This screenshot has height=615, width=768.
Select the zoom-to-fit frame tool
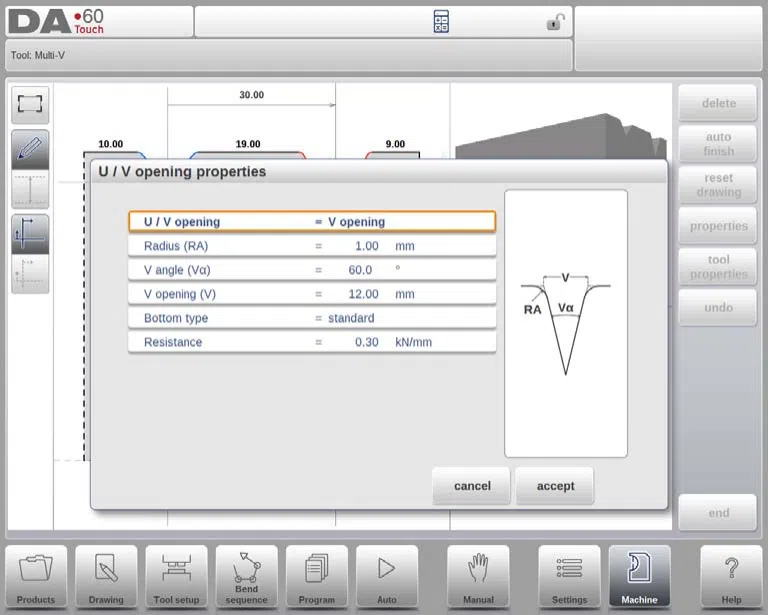[x=30, y=104]
